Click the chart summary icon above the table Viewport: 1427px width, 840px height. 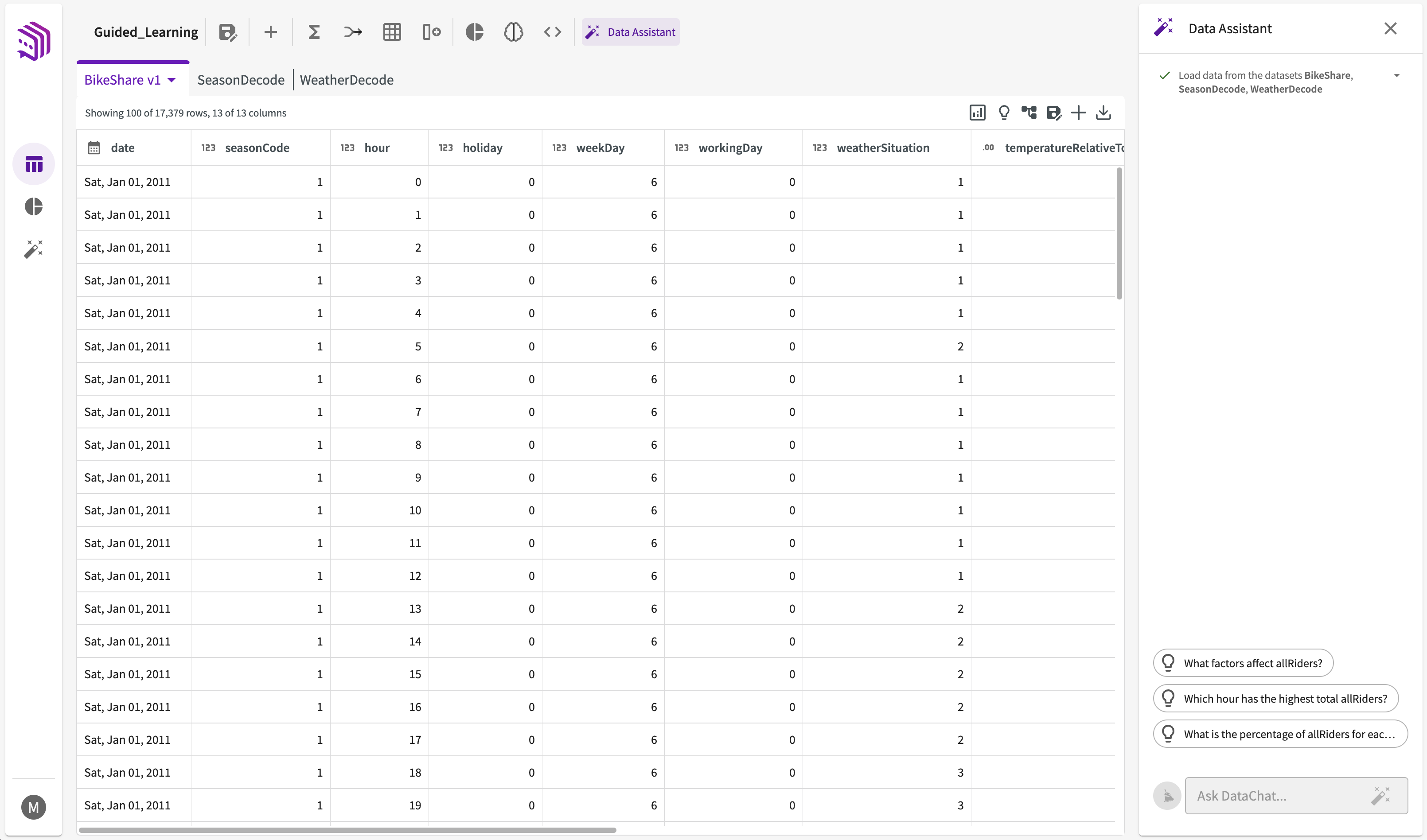(977, 113)
